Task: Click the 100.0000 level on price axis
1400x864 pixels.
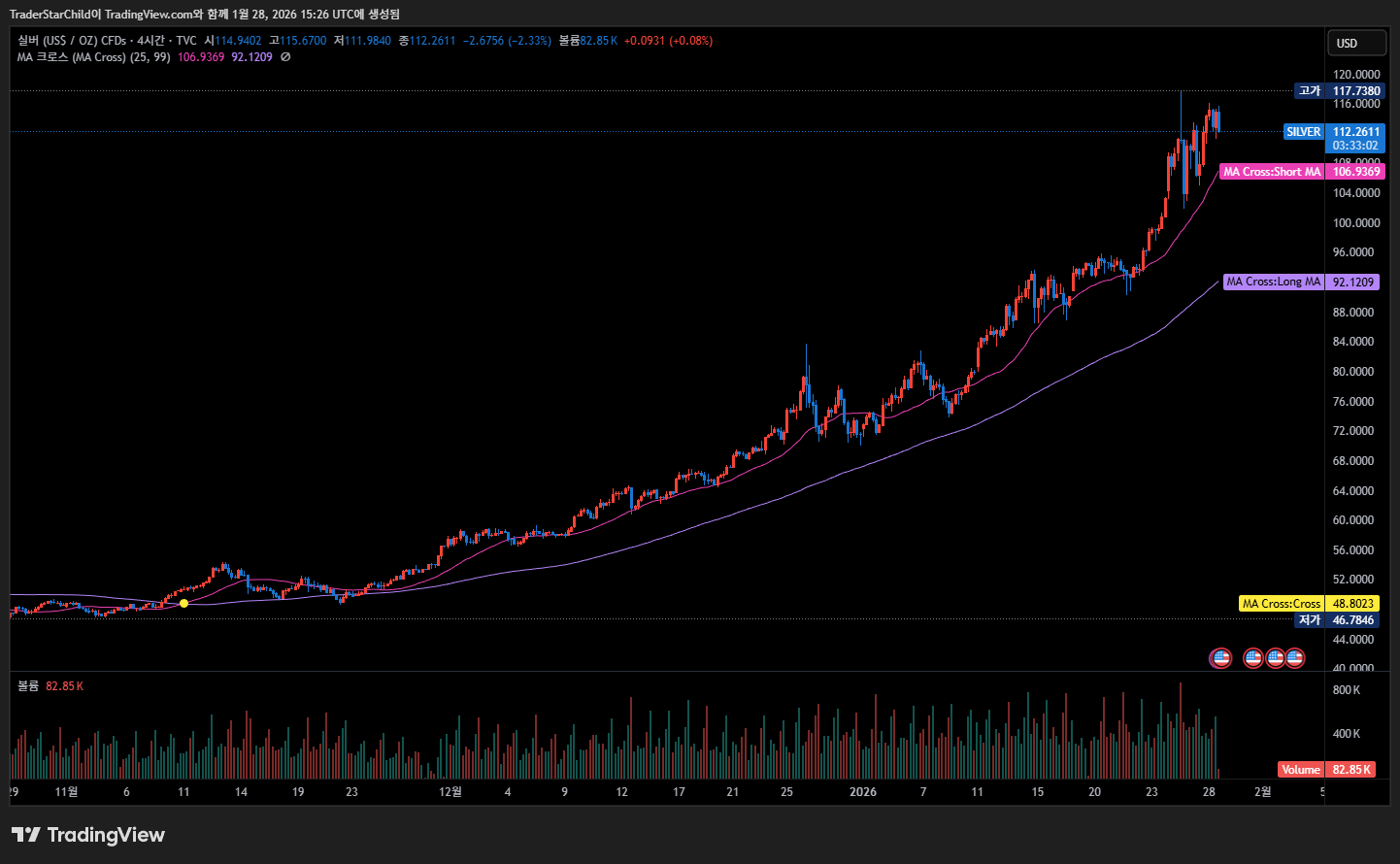Action: 1355,223
